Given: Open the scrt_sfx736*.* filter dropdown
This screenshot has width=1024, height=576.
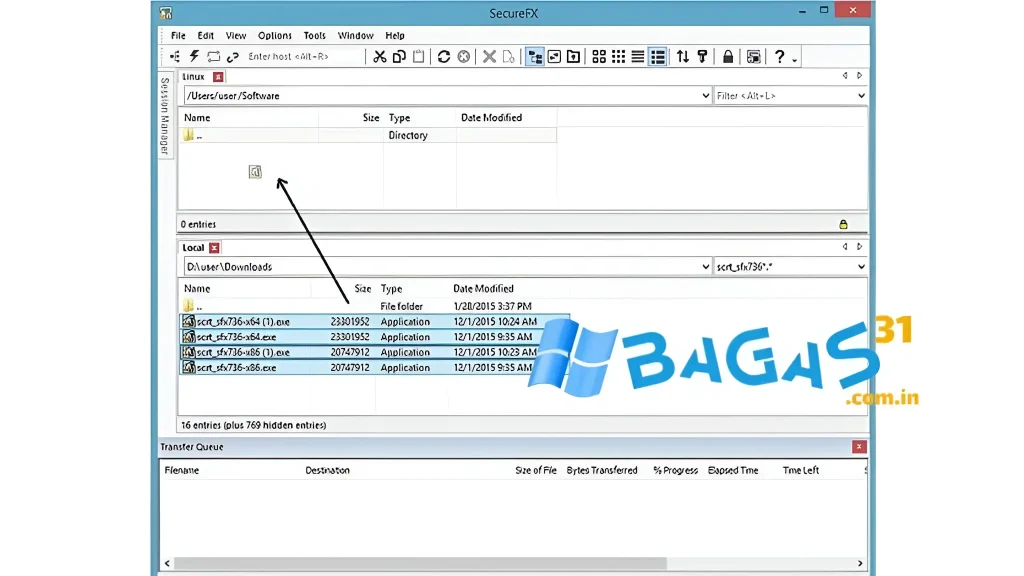Looking at the screenshot, I should [861, 266].
